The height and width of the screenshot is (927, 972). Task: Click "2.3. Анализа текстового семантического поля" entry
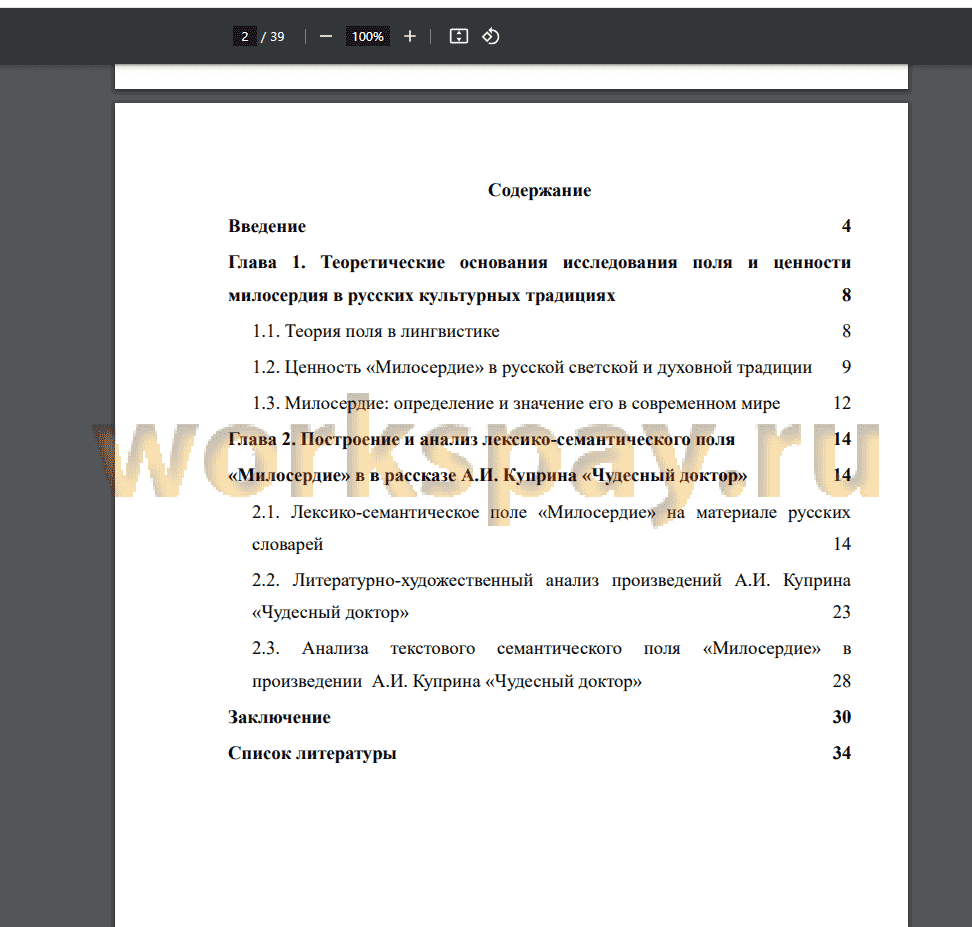pyautogui.click(x=551, y=649)
